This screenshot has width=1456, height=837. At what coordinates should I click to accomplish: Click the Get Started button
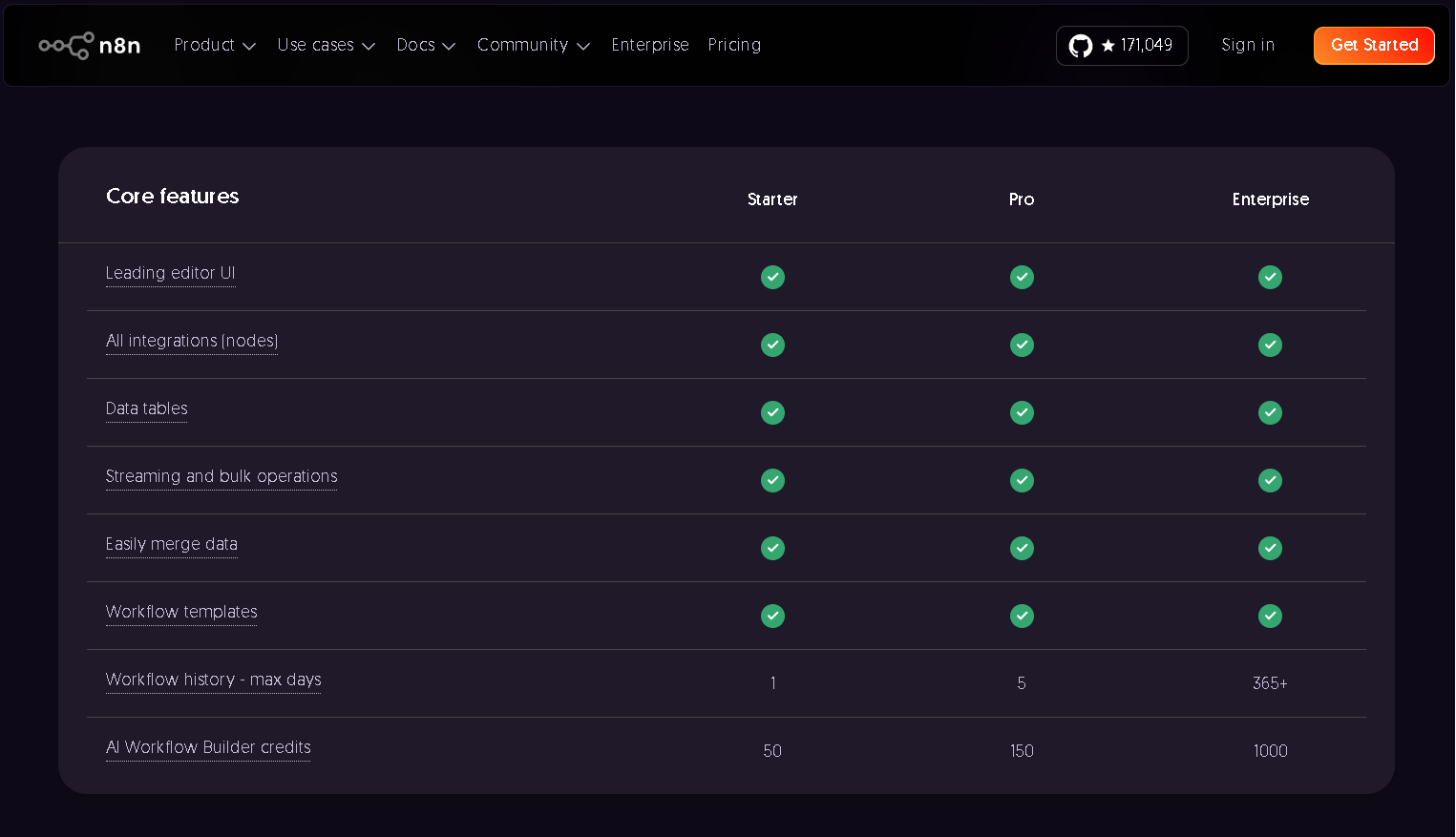coord(1374,46)
